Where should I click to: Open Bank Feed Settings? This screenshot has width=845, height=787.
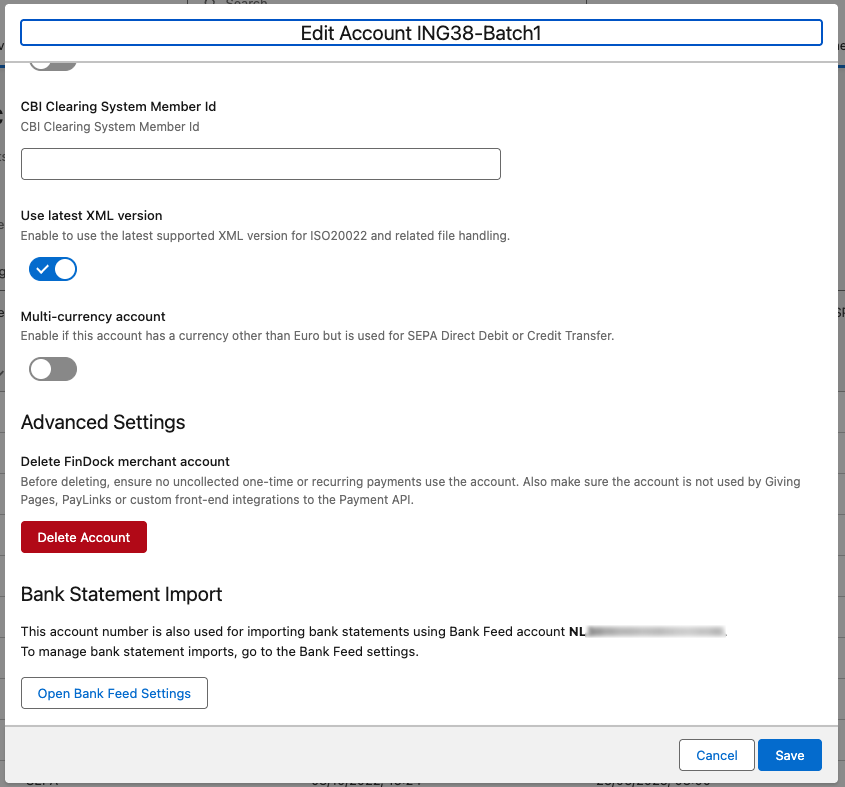(114, 692)
